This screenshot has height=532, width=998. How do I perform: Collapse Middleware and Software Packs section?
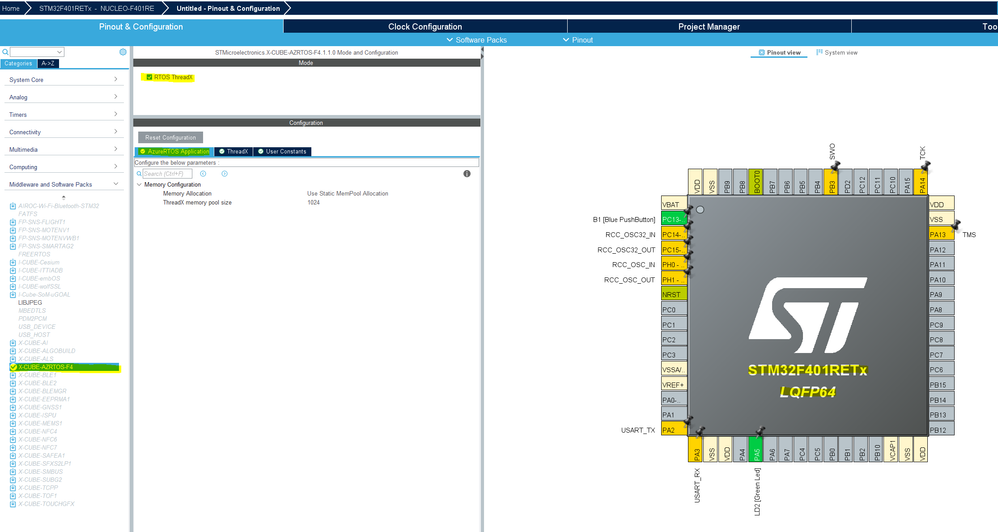[64, 185]
